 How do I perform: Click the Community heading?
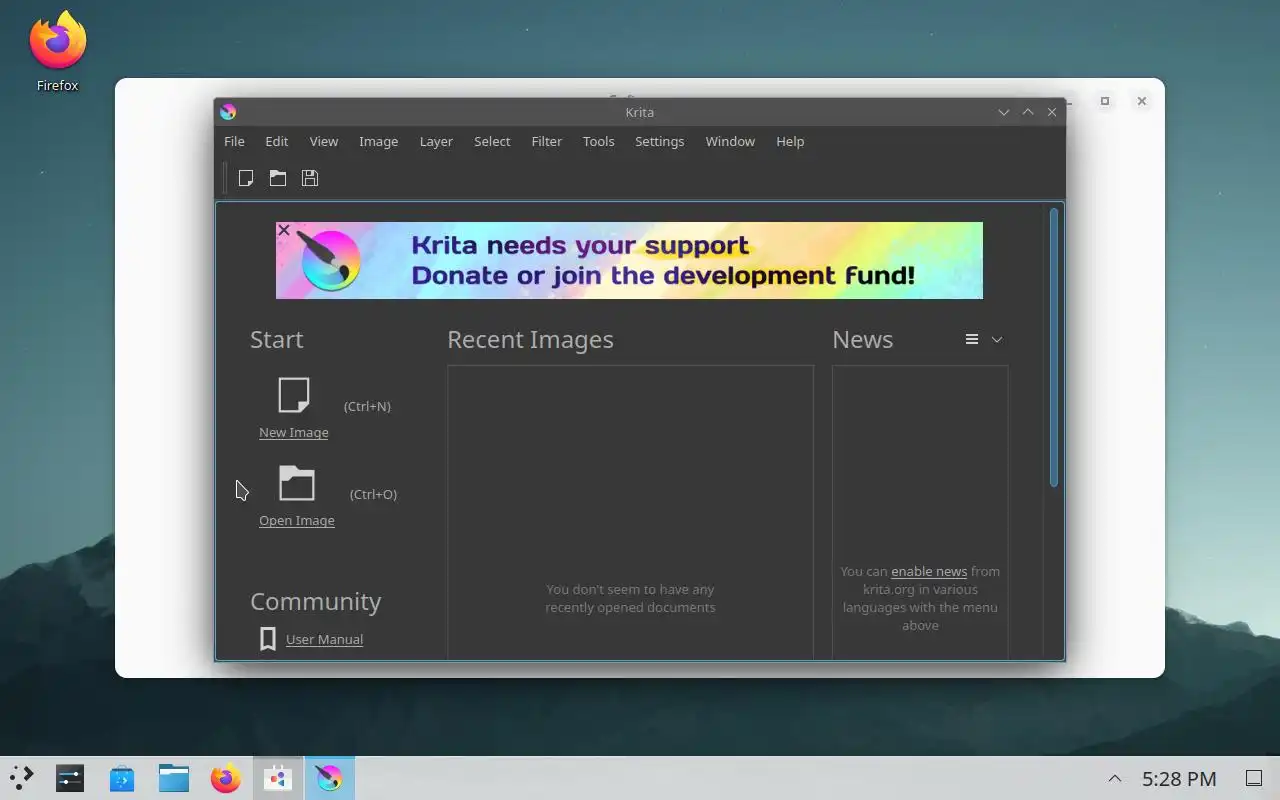tap(316, 601)
